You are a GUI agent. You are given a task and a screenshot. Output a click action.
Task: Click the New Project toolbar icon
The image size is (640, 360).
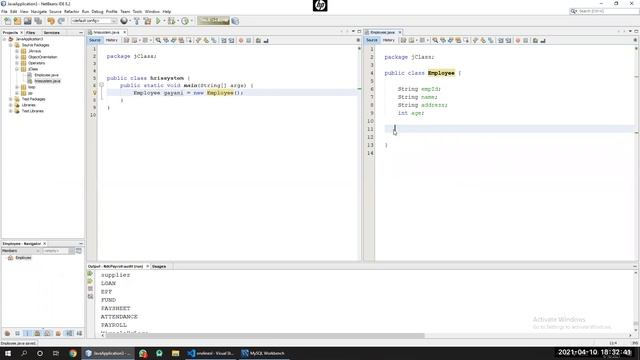(x=17, y=21)
